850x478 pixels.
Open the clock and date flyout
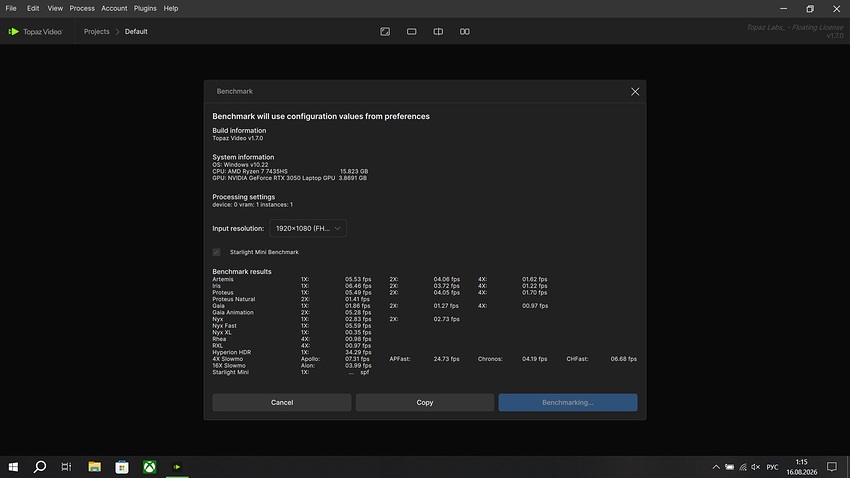pos(801,467)
